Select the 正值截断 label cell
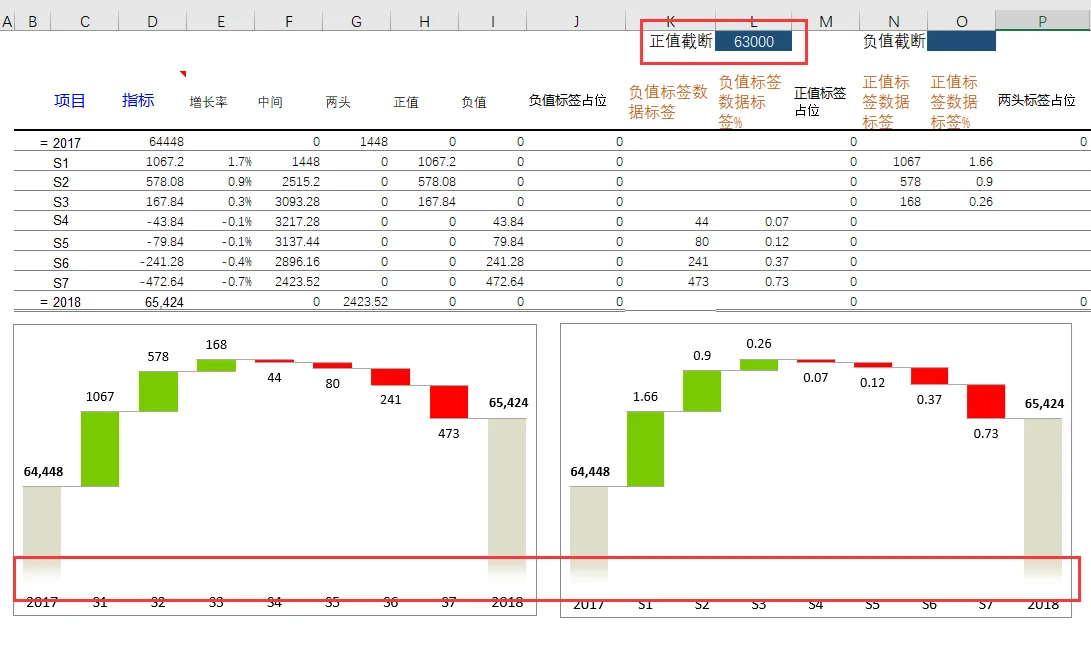Viewport: 1091px width, 653px height. (681, 42)
